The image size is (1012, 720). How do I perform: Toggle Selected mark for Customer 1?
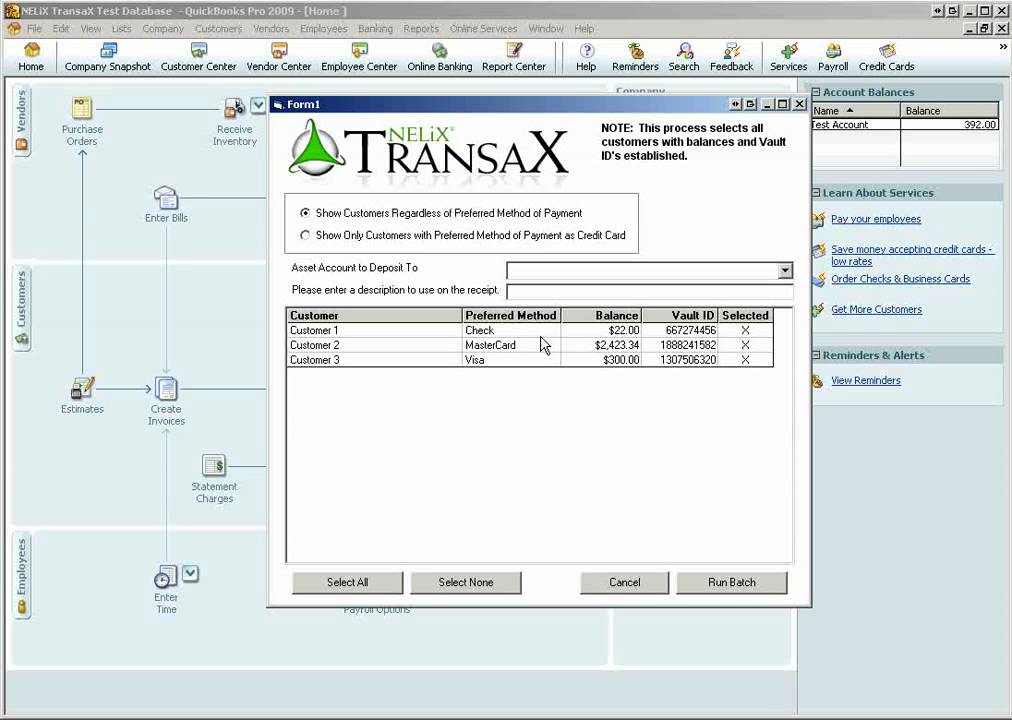[745, 330]
